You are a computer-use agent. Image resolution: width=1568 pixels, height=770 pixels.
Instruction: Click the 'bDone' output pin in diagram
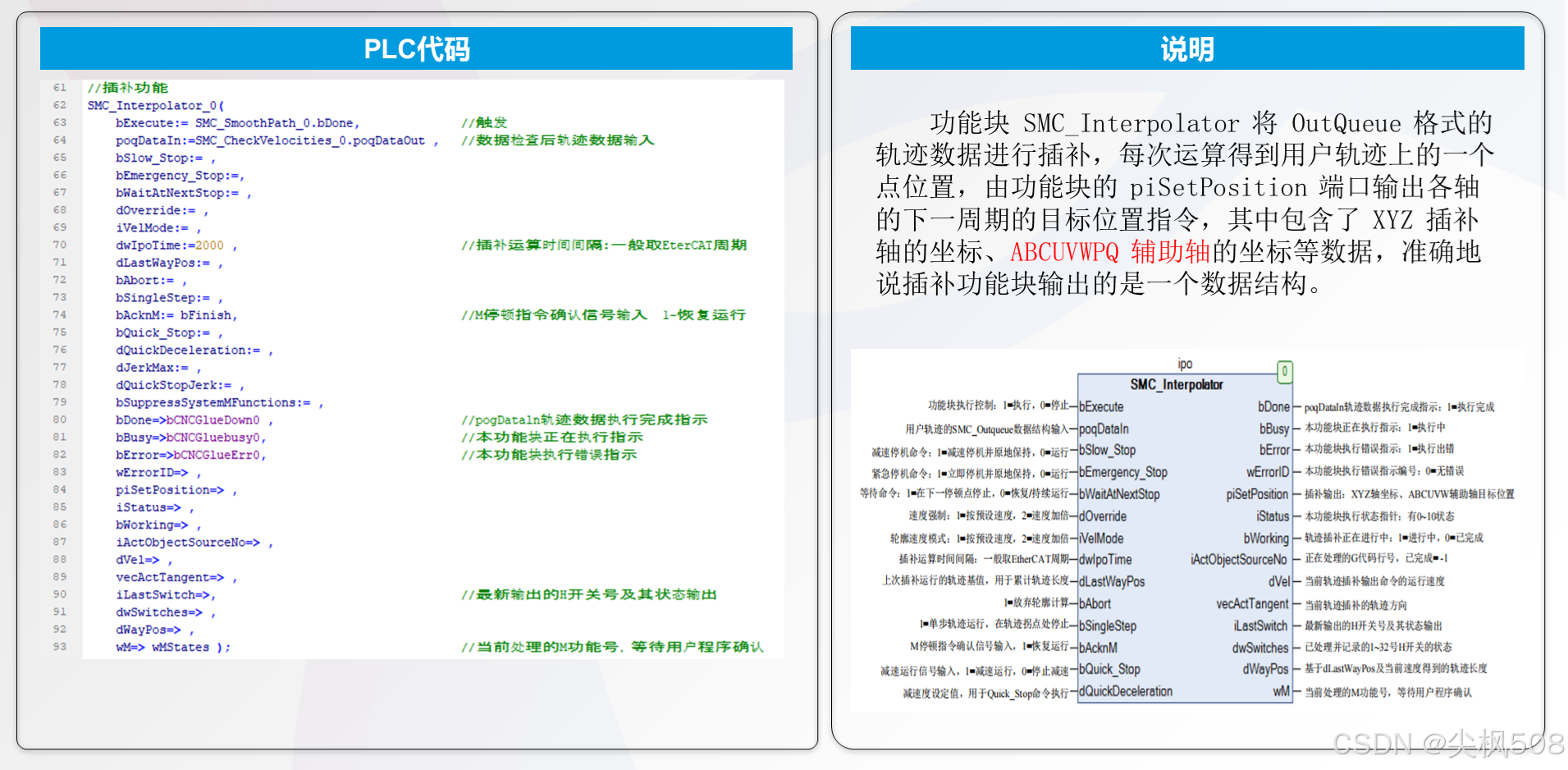[x=1273, y=406]
